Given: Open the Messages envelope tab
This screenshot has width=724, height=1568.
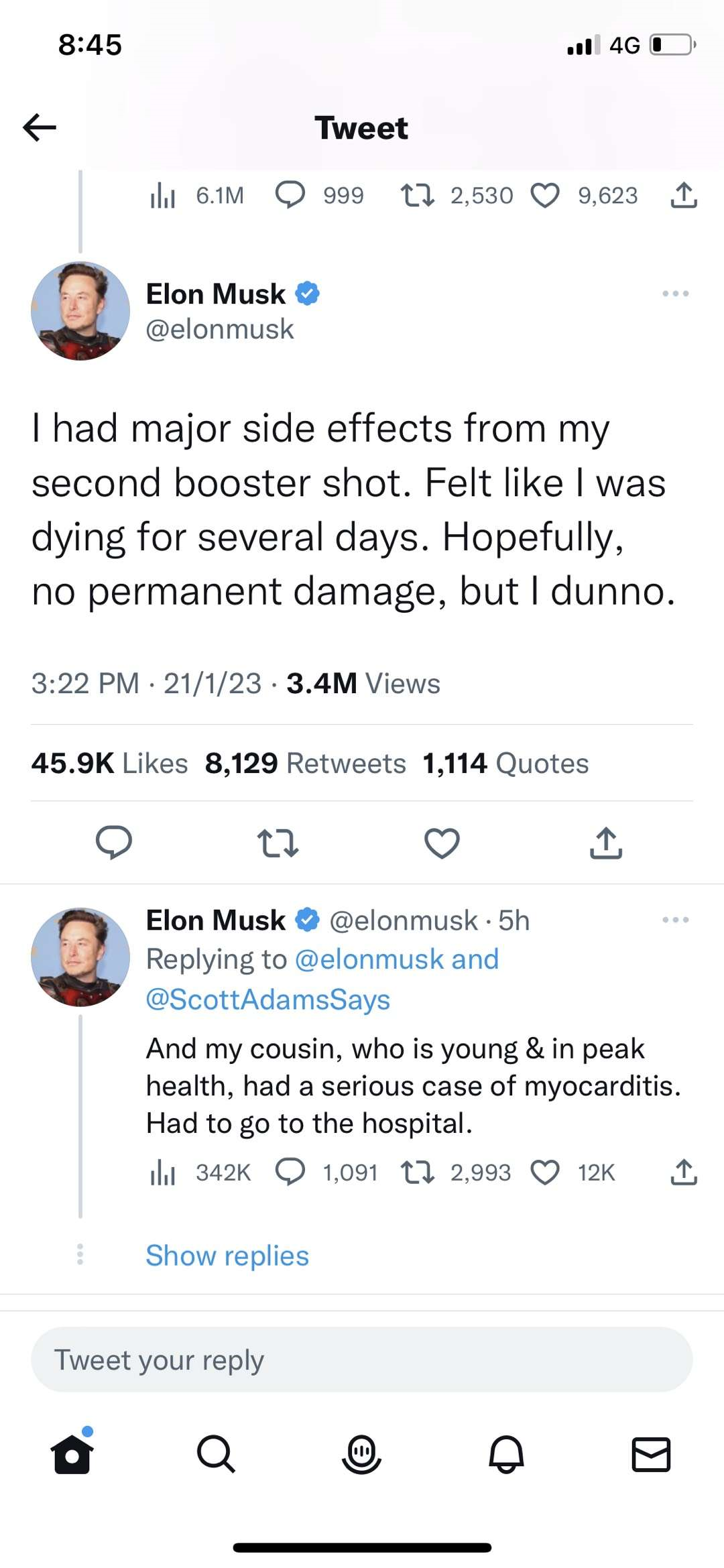Looking at the screenshot, I should pos(651,1454).
